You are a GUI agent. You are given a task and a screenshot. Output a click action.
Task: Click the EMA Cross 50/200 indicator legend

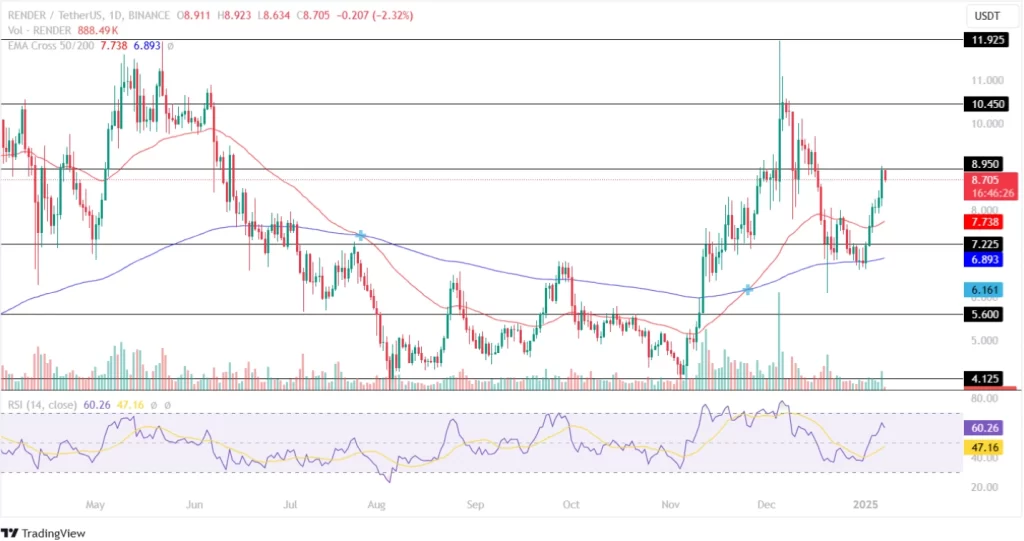pos(51,46)
